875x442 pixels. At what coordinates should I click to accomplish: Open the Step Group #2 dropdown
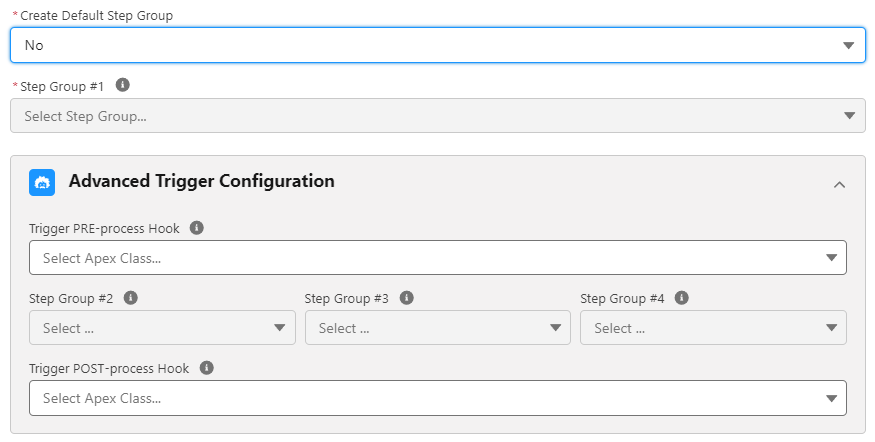(162, 328)
